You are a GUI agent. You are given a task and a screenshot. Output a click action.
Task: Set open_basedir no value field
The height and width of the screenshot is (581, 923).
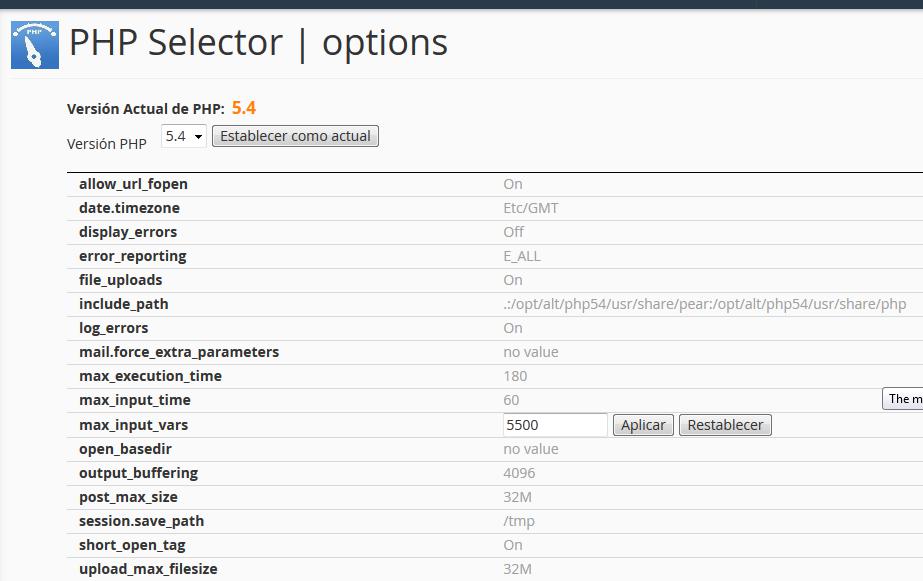tap(531, 449)
